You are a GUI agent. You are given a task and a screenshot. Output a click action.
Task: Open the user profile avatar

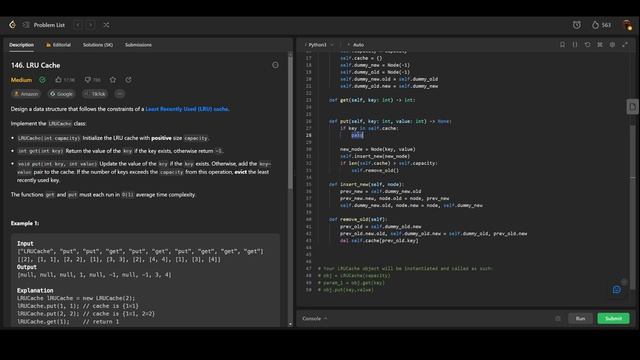point(627,25)
